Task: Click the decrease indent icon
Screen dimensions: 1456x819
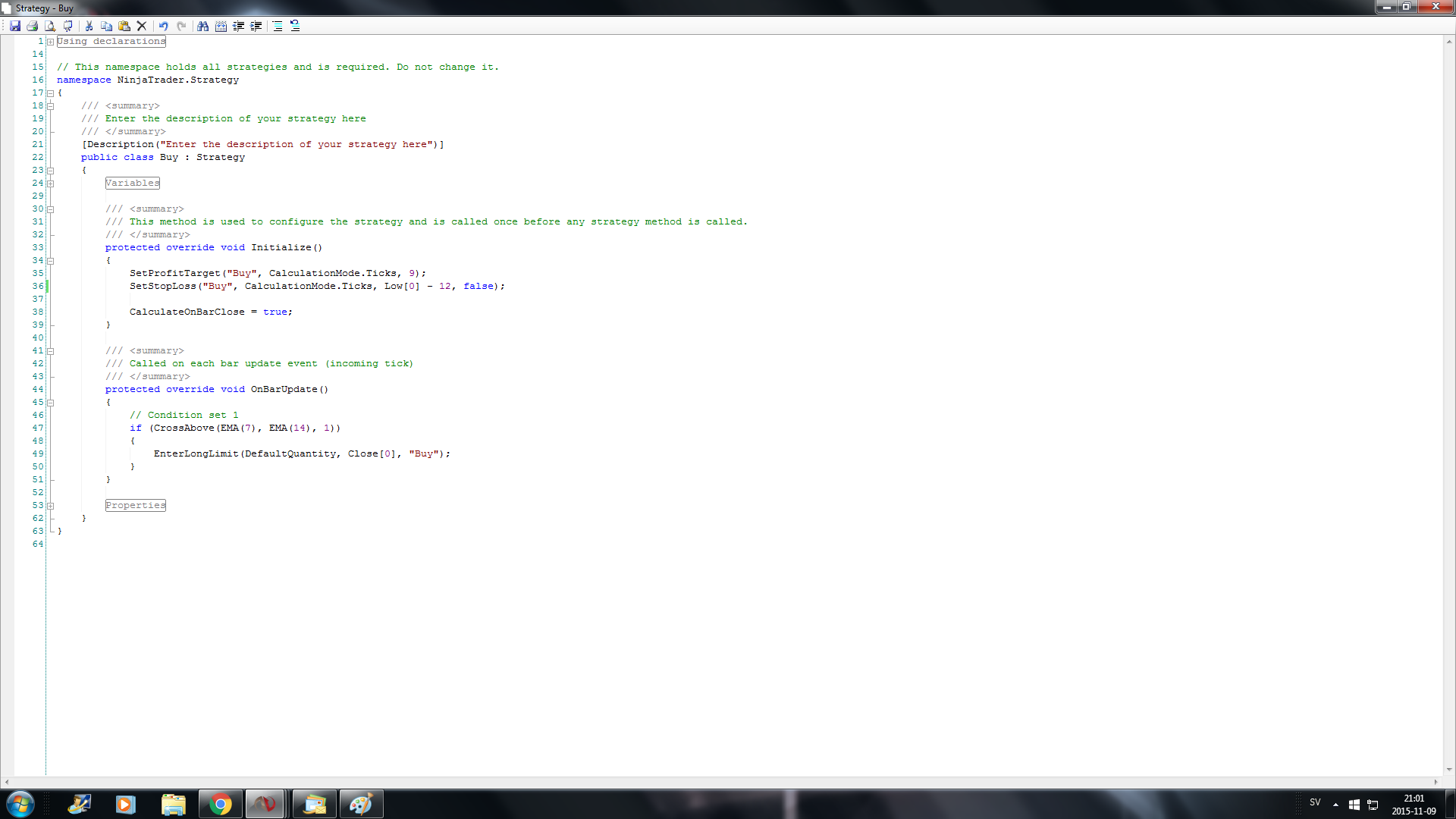Action: [239, 26]
